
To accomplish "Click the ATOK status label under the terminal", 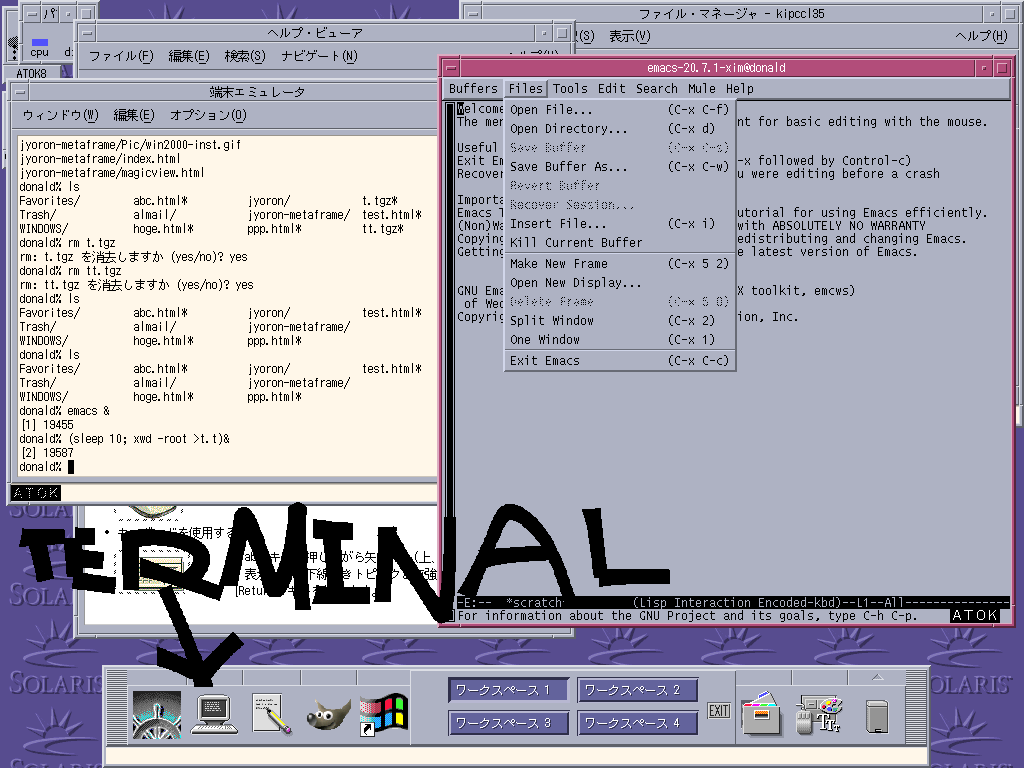I will tap(36, 493).
